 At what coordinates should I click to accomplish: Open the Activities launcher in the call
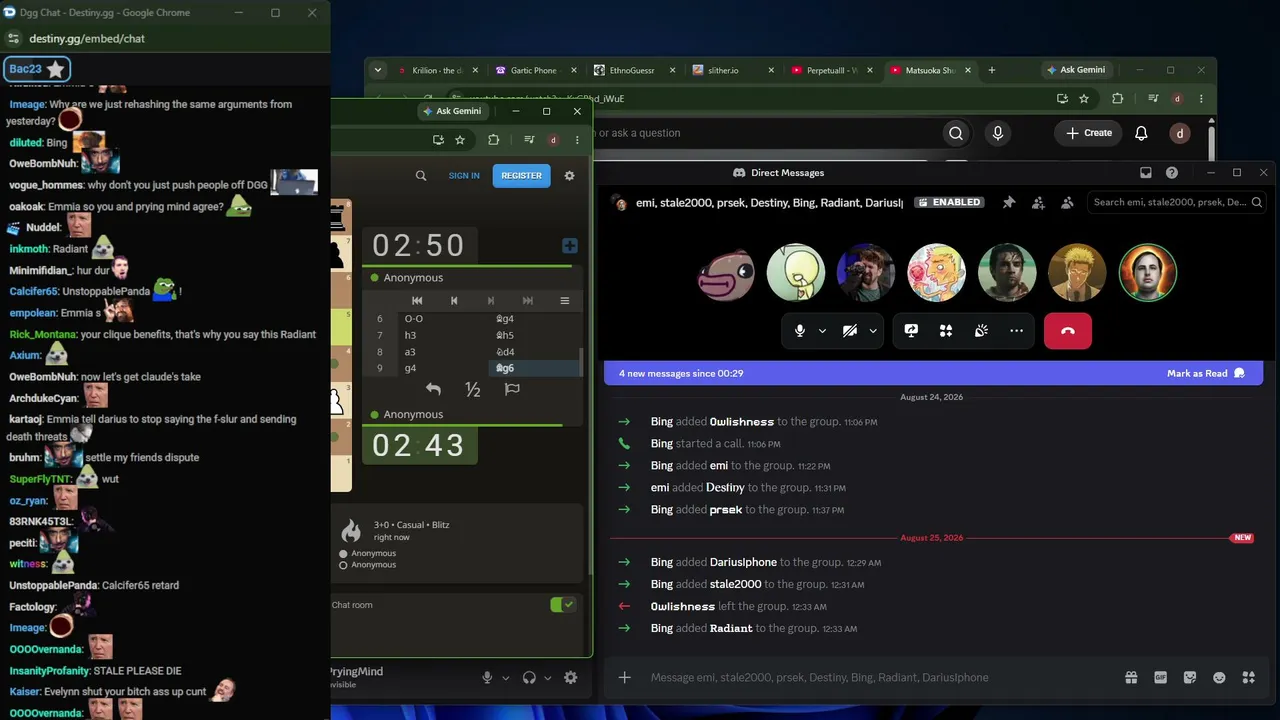(946, 331)
